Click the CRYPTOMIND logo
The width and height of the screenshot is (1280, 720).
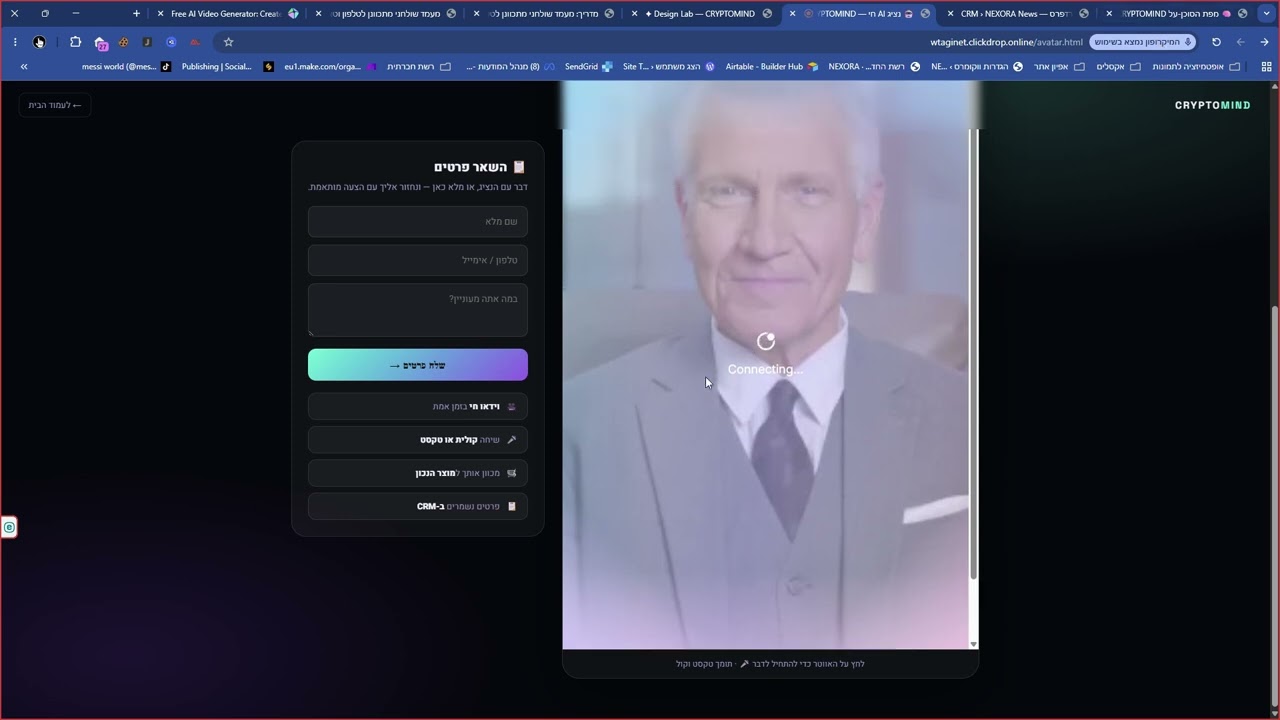tap(1212, 105)
